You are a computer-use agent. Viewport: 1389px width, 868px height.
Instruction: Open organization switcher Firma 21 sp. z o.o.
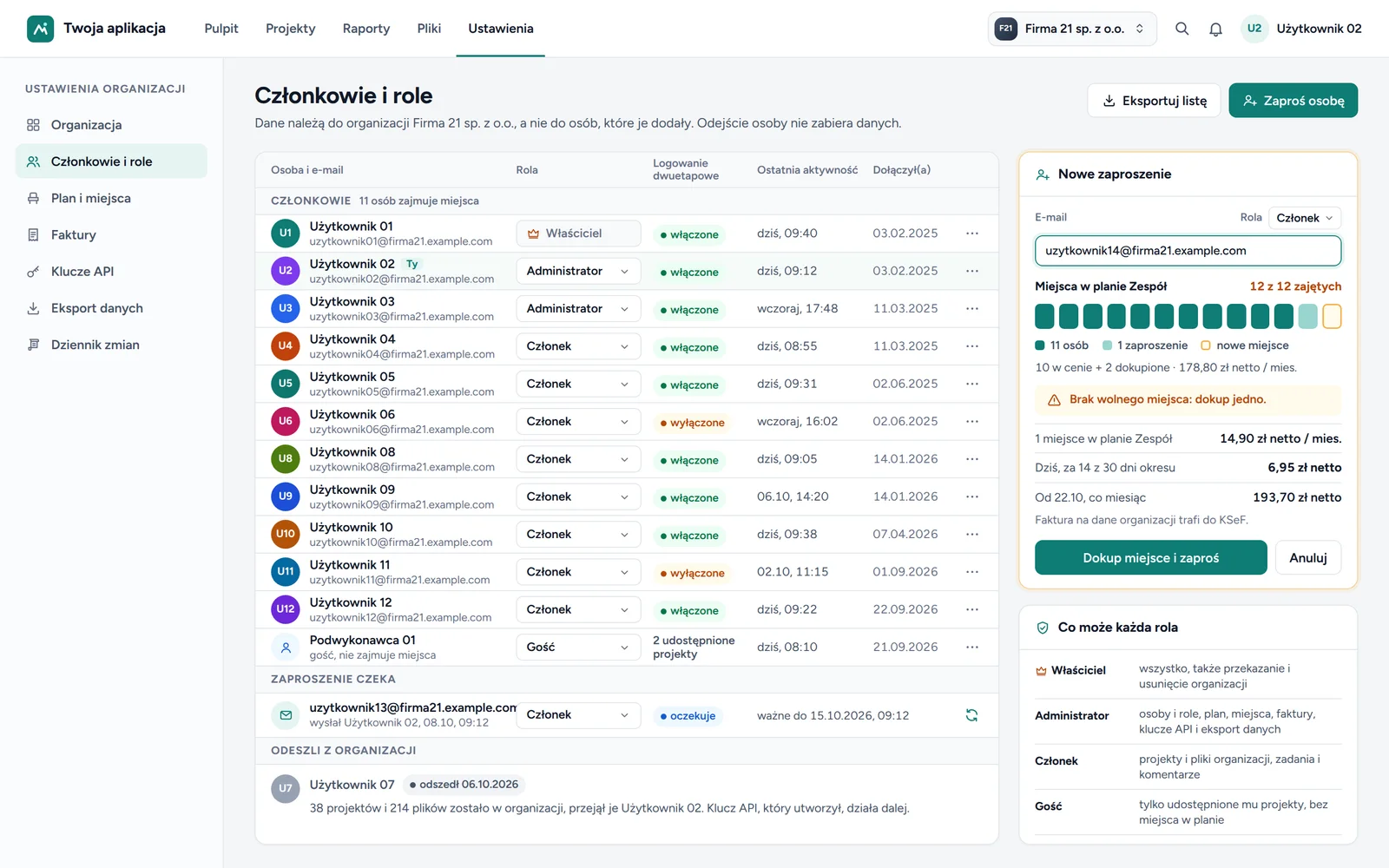coord(1072,29)
